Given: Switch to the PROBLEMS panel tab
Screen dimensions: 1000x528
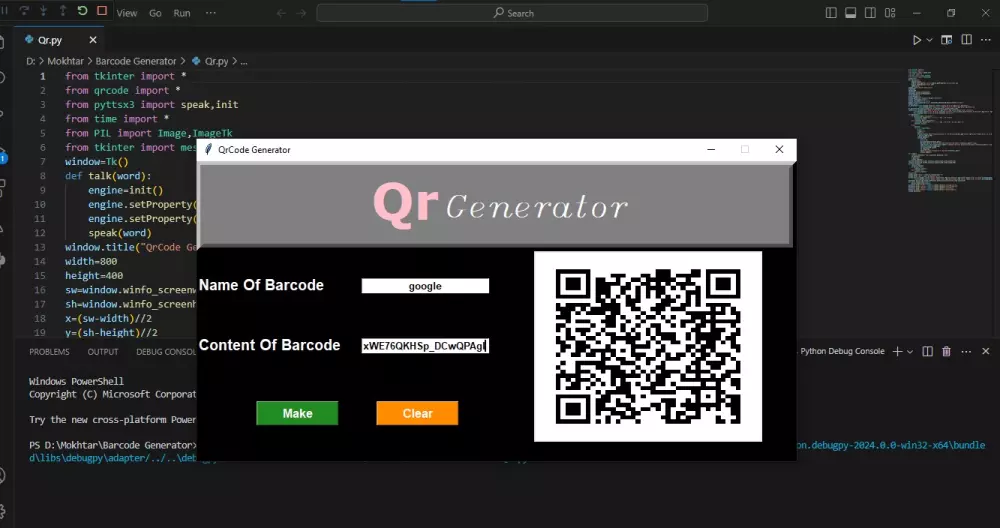Looking at the screenshot, I should 49,352.
